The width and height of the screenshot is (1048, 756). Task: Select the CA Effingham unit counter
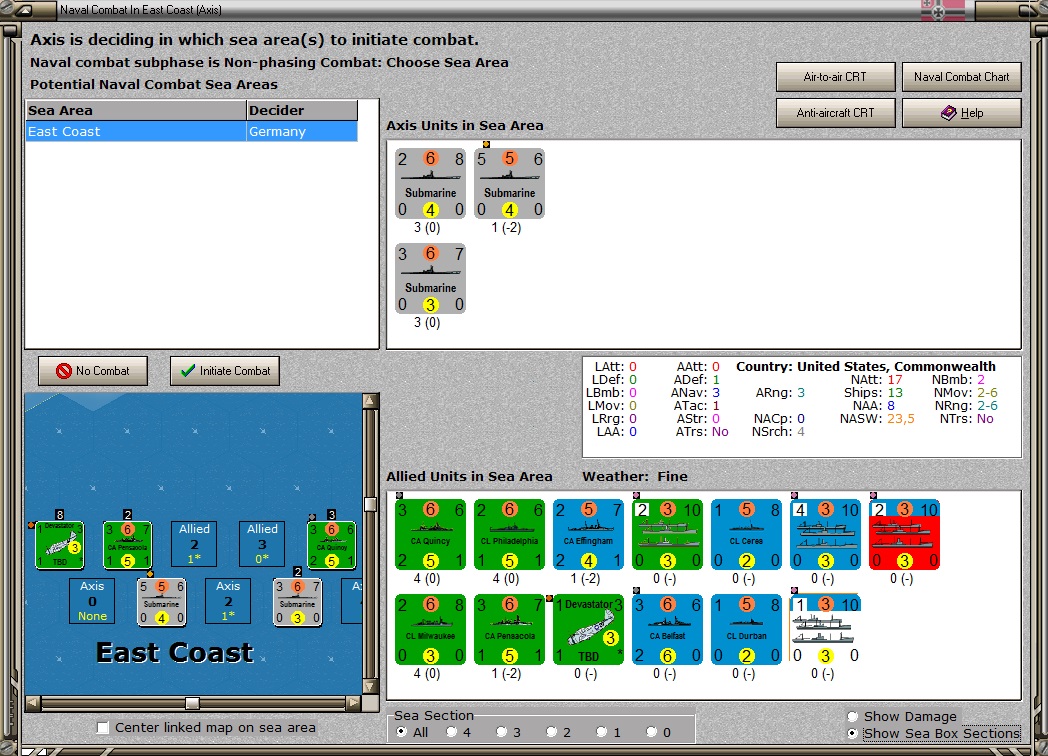[x=588, y=535]
